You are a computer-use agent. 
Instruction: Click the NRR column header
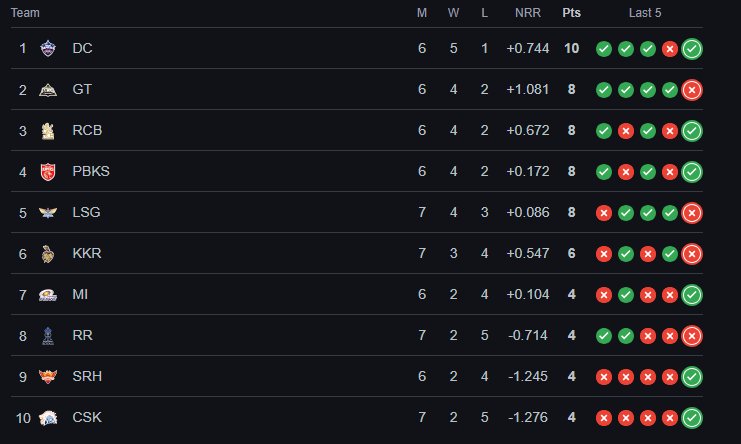pos(527,13)
